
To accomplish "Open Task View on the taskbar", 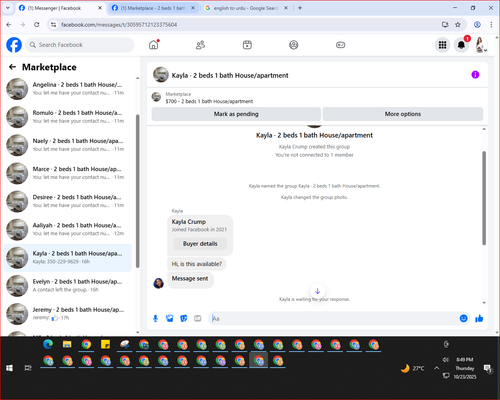I will (28, 368).
